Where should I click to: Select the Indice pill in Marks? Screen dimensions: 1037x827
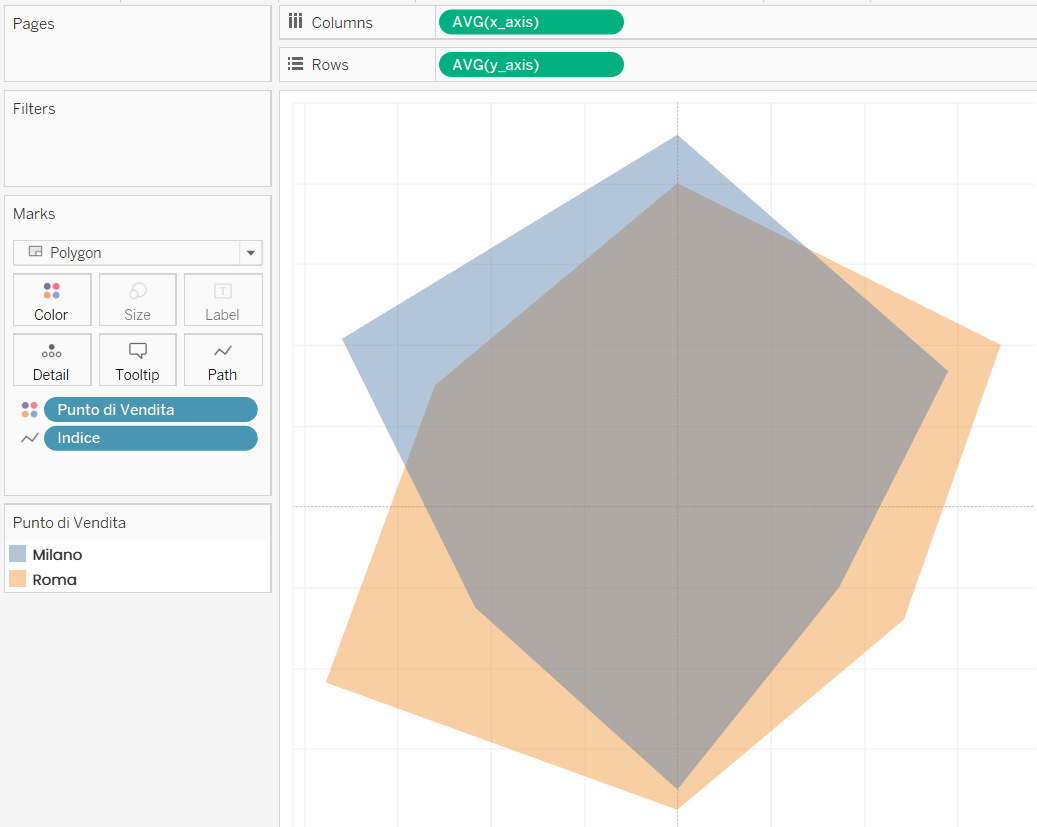(150, 438)
